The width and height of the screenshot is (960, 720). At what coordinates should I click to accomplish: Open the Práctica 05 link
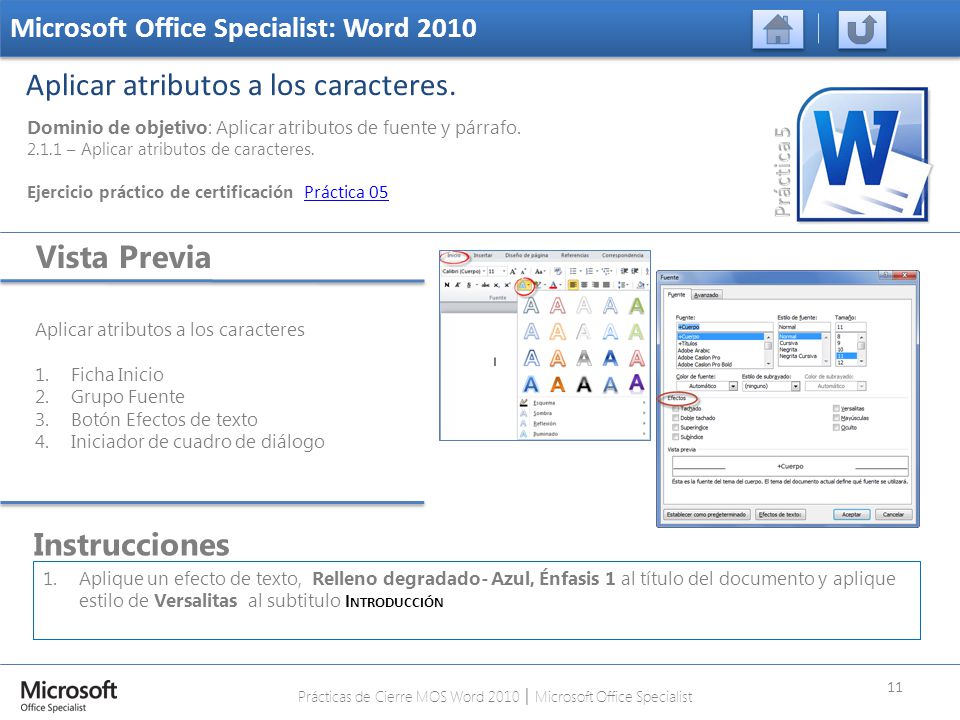coord(346,192)
